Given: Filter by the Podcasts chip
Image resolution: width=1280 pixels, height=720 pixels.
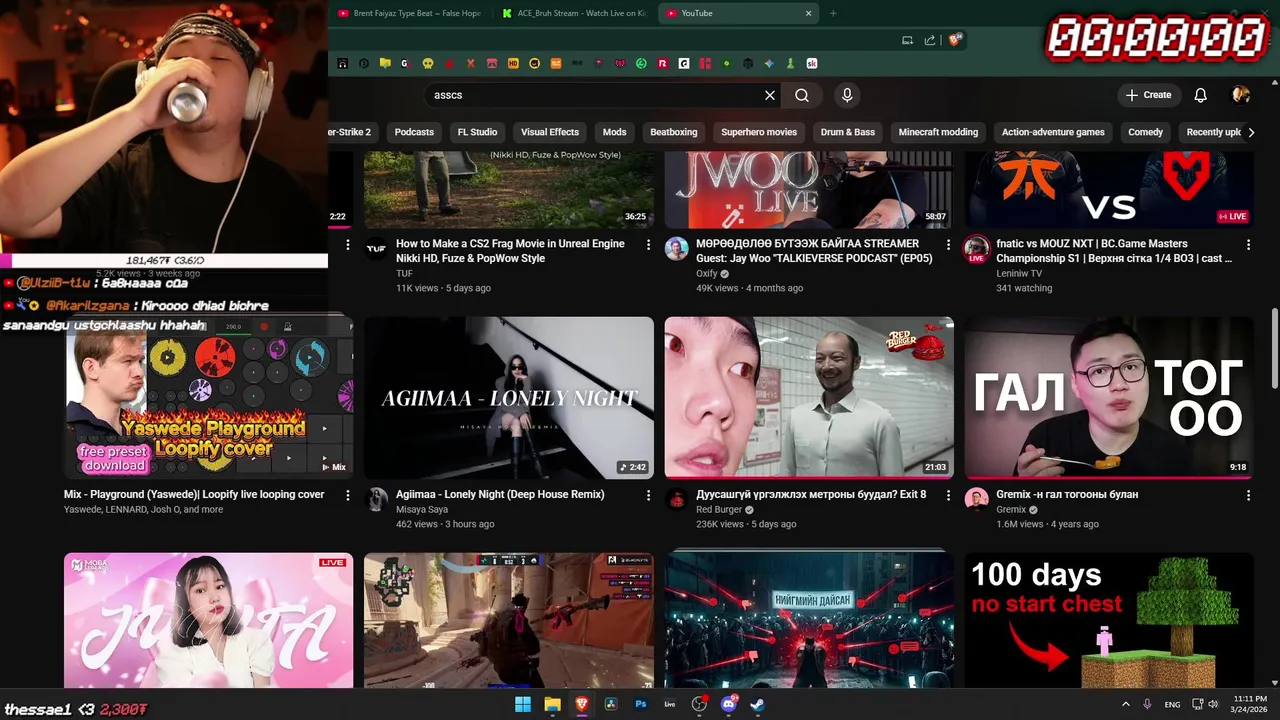Looking at the screenshot, I should (x=414, y=132).
